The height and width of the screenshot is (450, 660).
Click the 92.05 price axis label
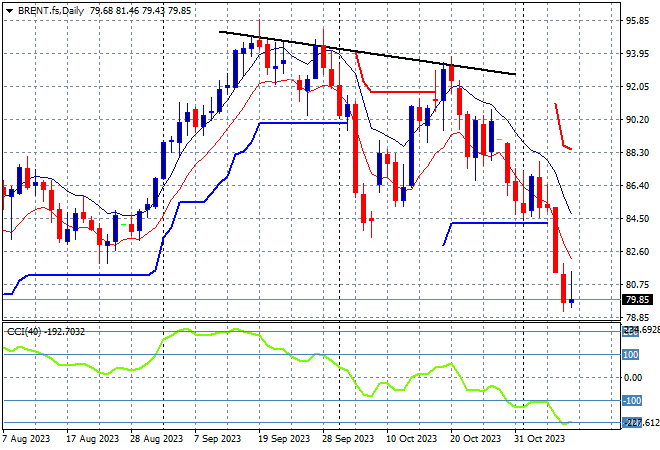[637, 87]
